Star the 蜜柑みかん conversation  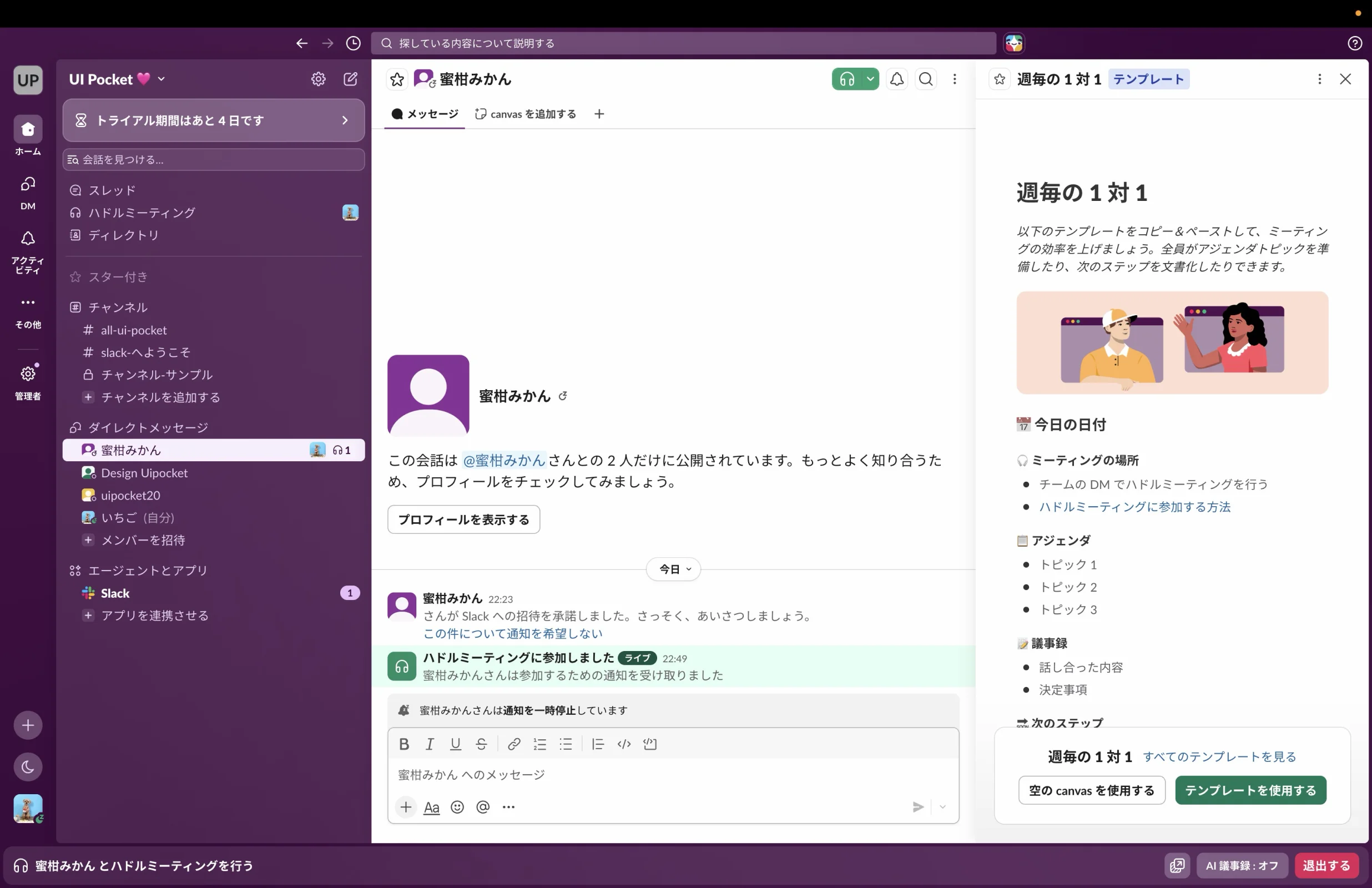click(397, 79)
